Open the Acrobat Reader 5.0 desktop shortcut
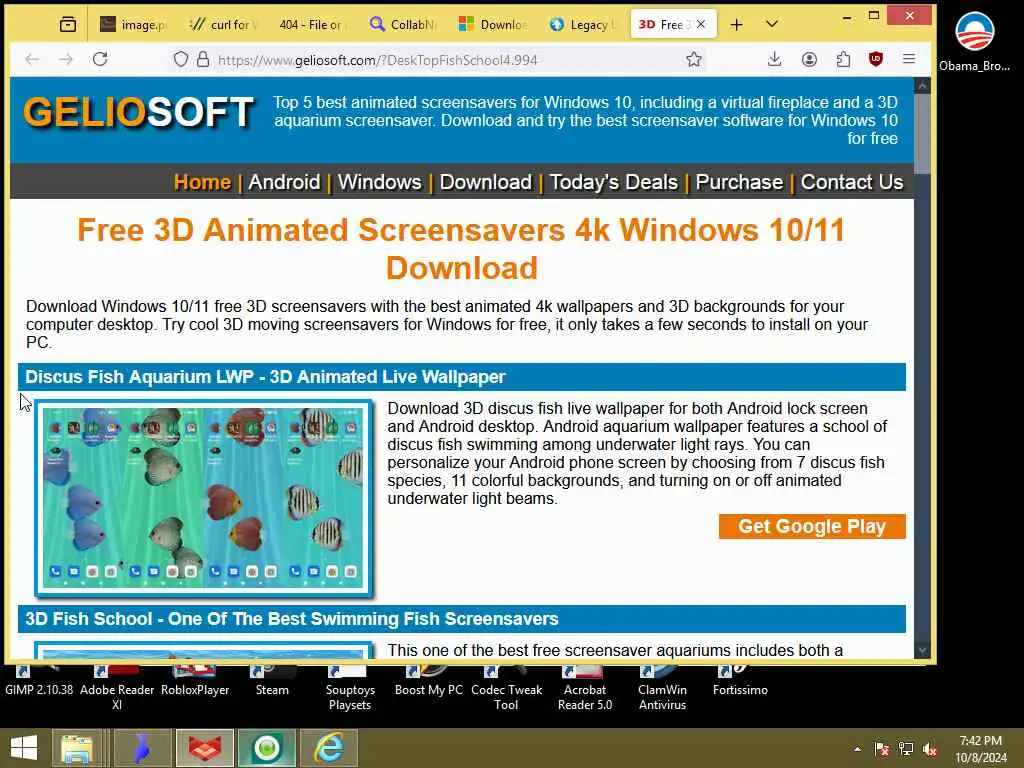This screenshot has width=1024, height=768. click(584, 688)
